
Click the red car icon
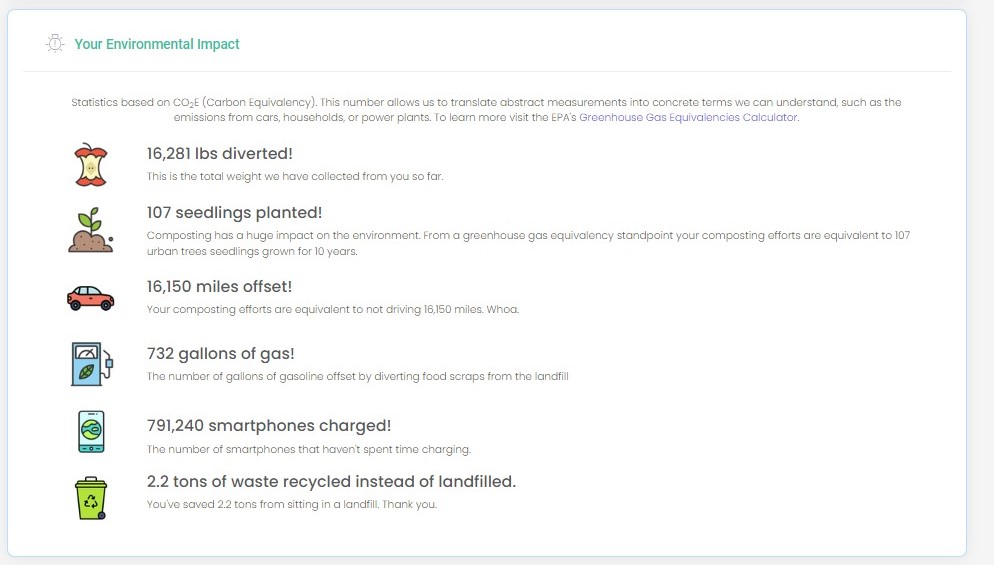pyautogui.click(x=90, y=297)
